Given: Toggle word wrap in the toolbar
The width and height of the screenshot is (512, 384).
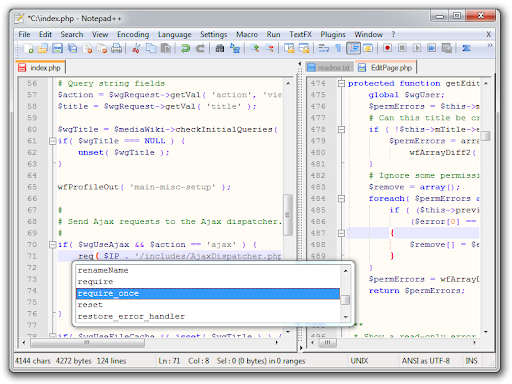Looking at the screenshot, I should (323, 49).
